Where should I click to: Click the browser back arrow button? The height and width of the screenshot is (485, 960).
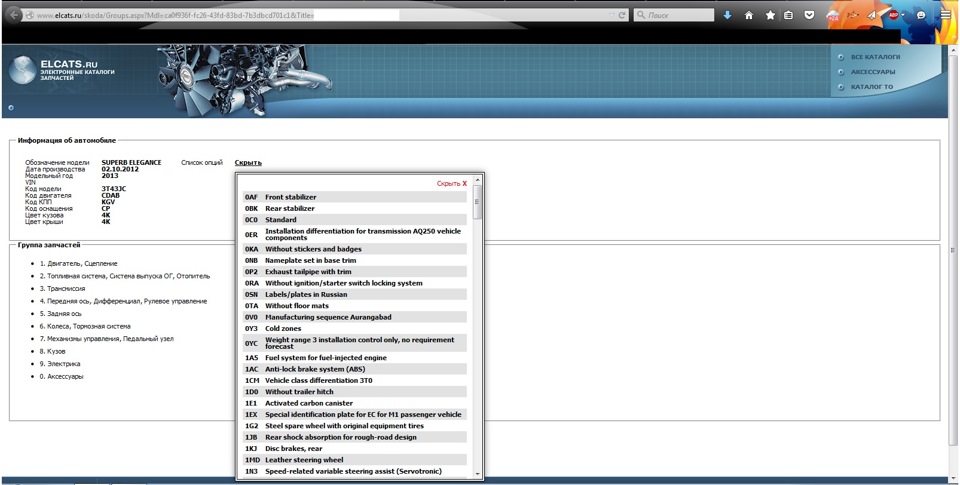(x=13, y=14)
